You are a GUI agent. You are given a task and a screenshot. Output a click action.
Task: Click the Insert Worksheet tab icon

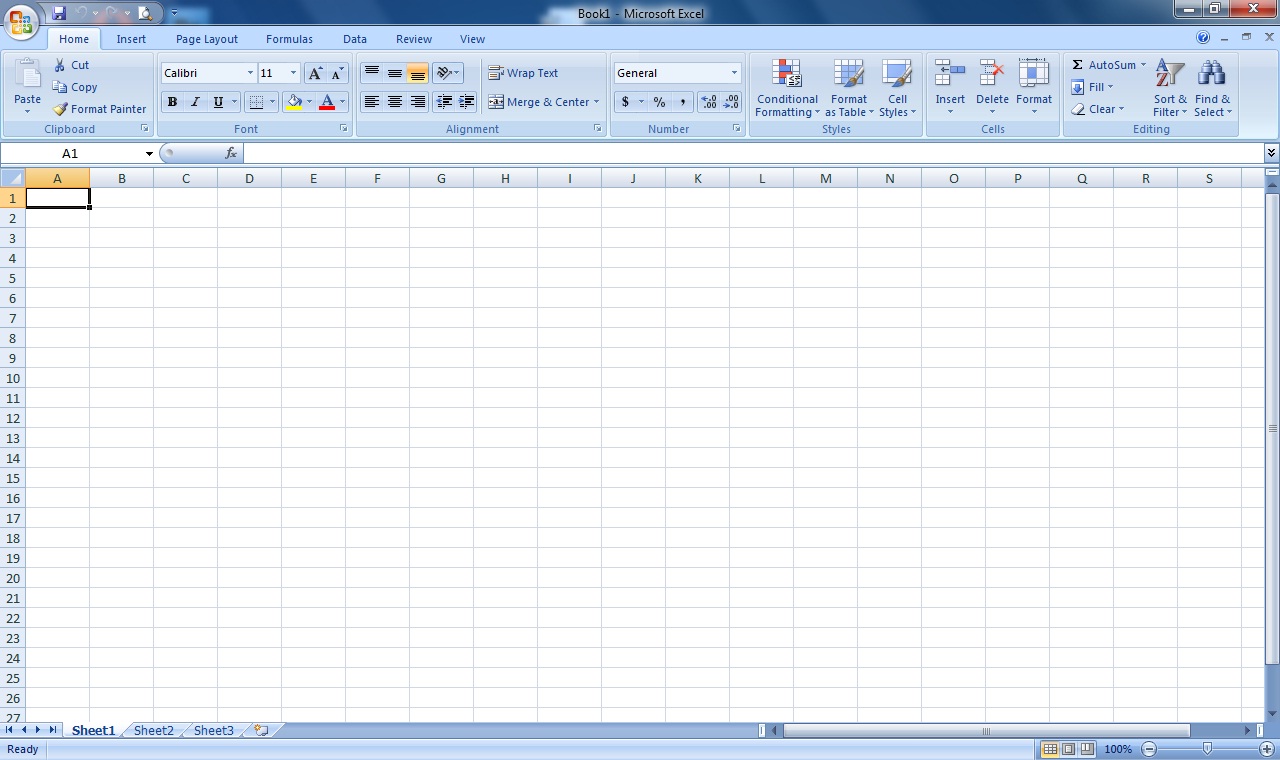(x=261, y=731)
